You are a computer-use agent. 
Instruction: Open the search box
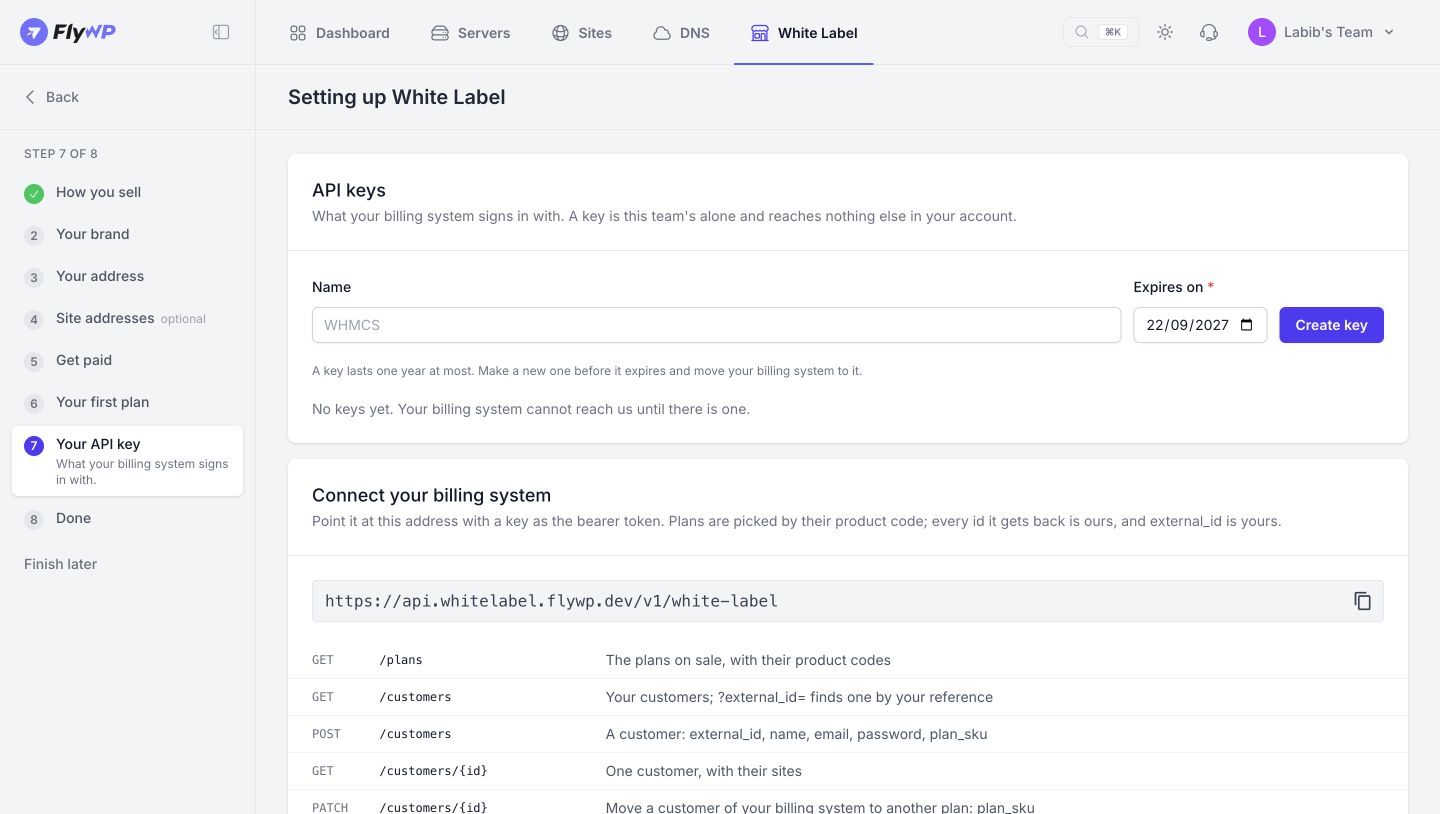tap(1100, 32)
